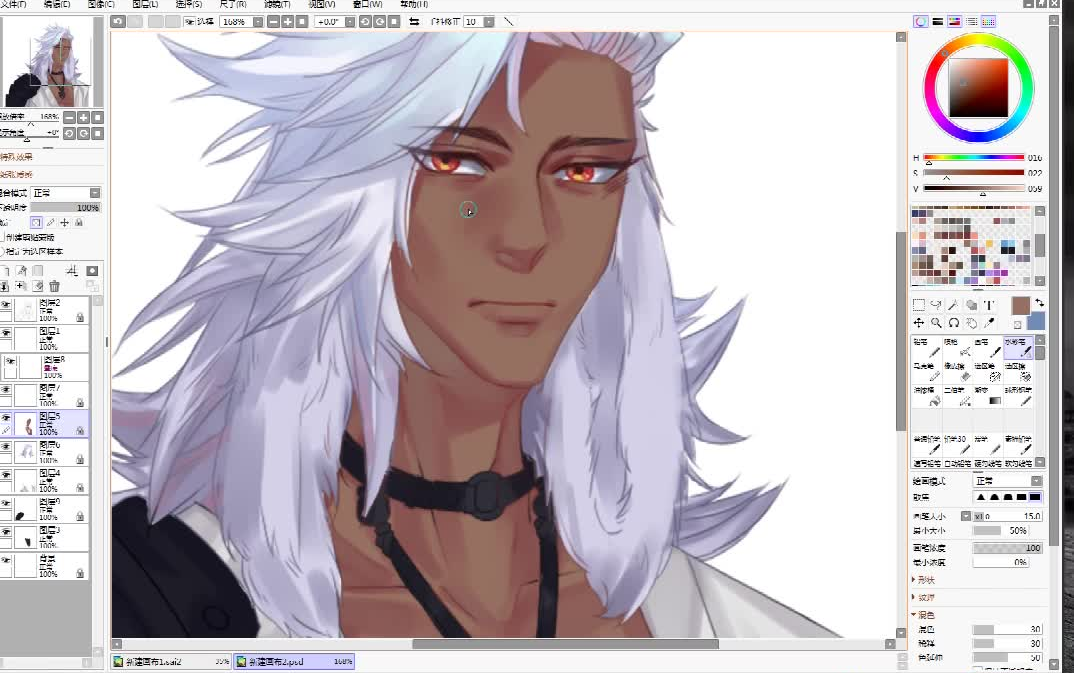Toggle preserve opacity lock icon
Screen dimensions: 1074x673
[x=36, y=223]
